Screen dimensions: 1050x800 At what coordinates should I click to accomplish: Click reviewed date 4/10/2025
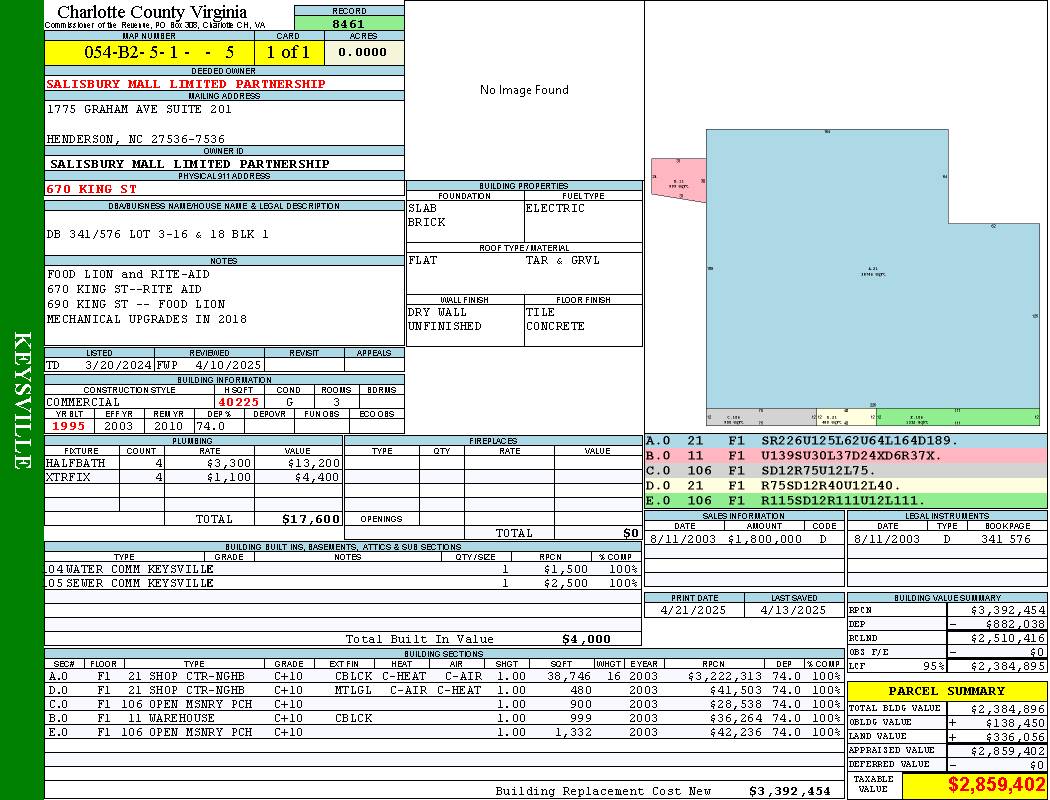coord(228,366)
